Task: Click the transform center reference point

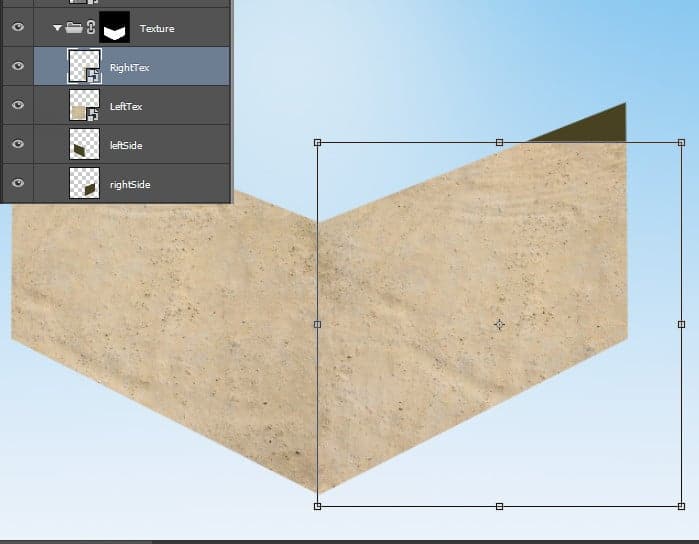Action: pos(499,324)
